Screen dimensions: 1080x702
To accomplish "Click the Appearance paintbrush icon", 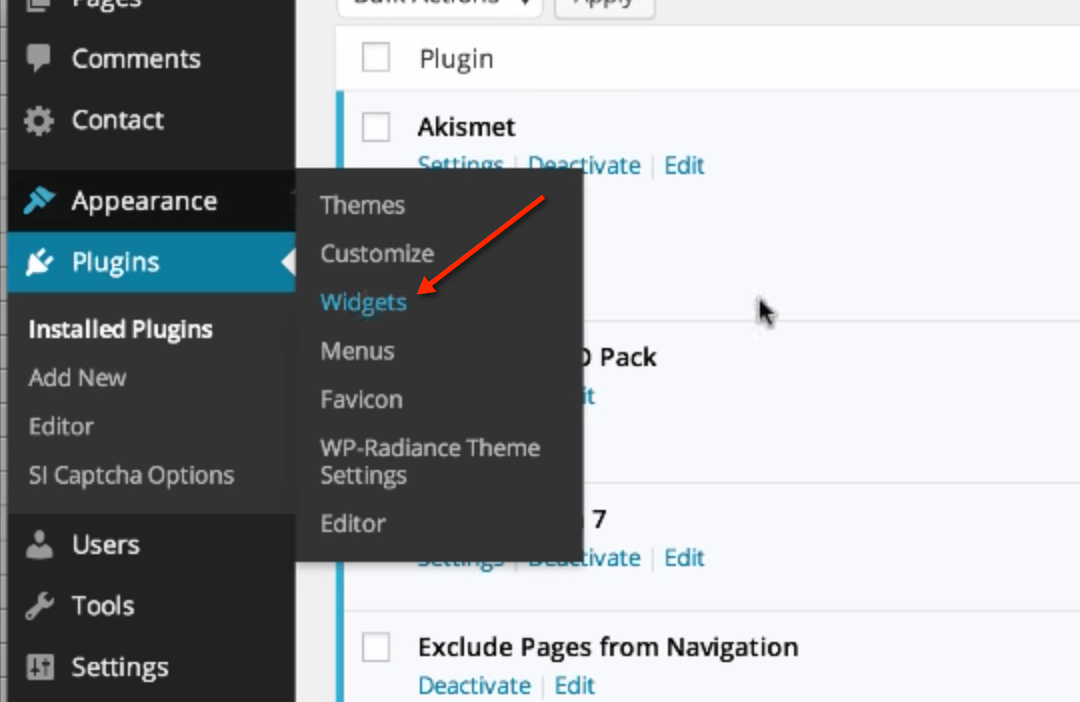I will click(39, 200).
